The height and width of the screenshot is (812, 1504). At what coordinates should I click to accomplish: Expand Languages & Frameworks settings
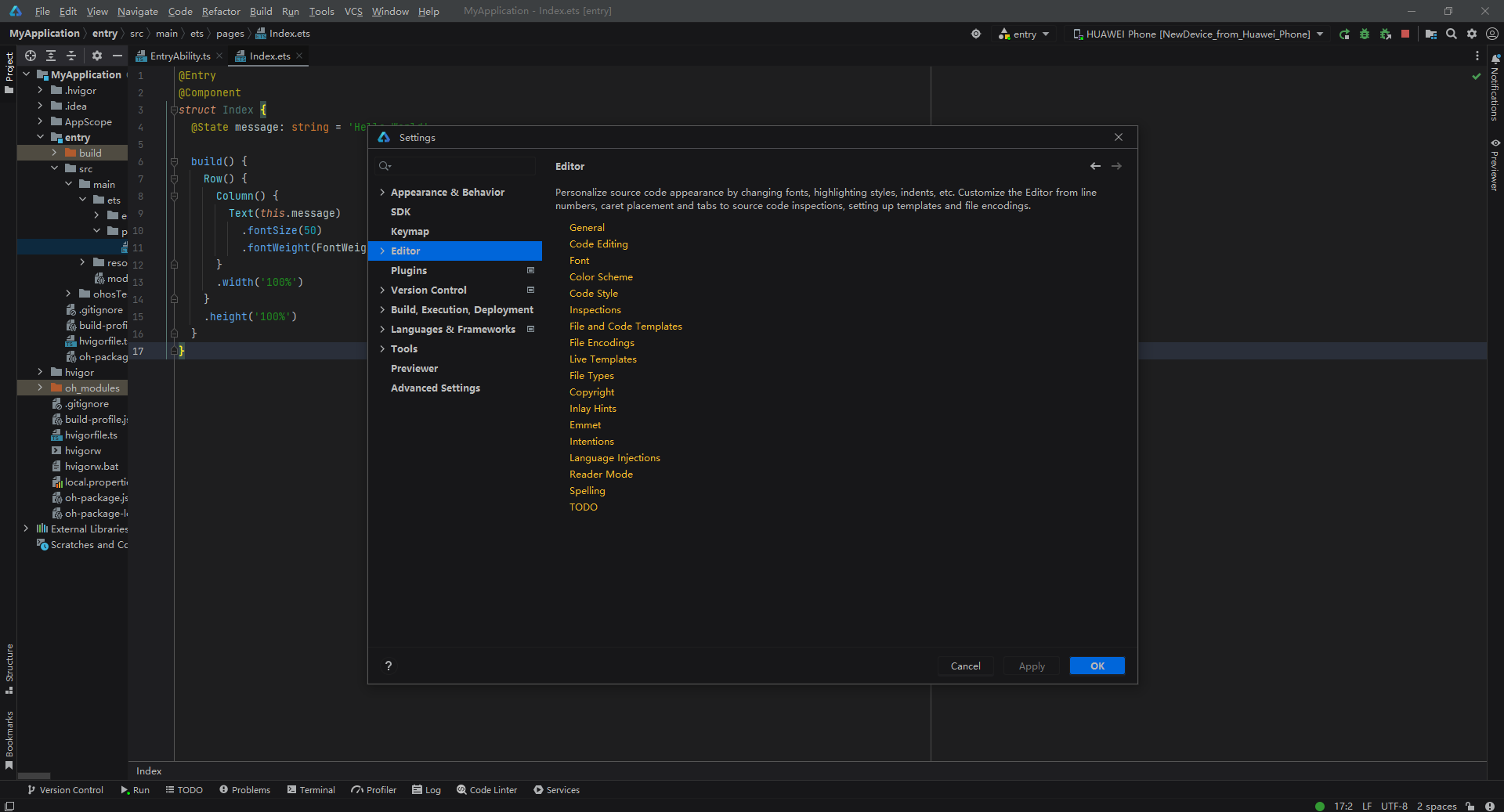tap(382, 329)
